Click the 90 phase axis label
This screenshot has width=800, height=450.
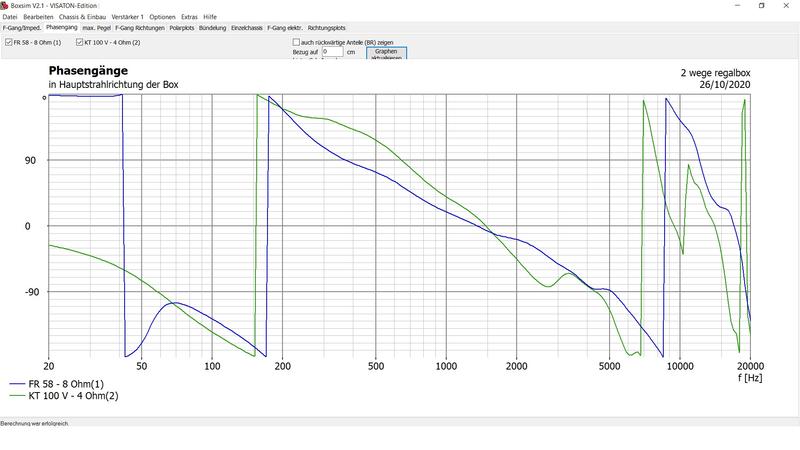[x=31, y=160]
